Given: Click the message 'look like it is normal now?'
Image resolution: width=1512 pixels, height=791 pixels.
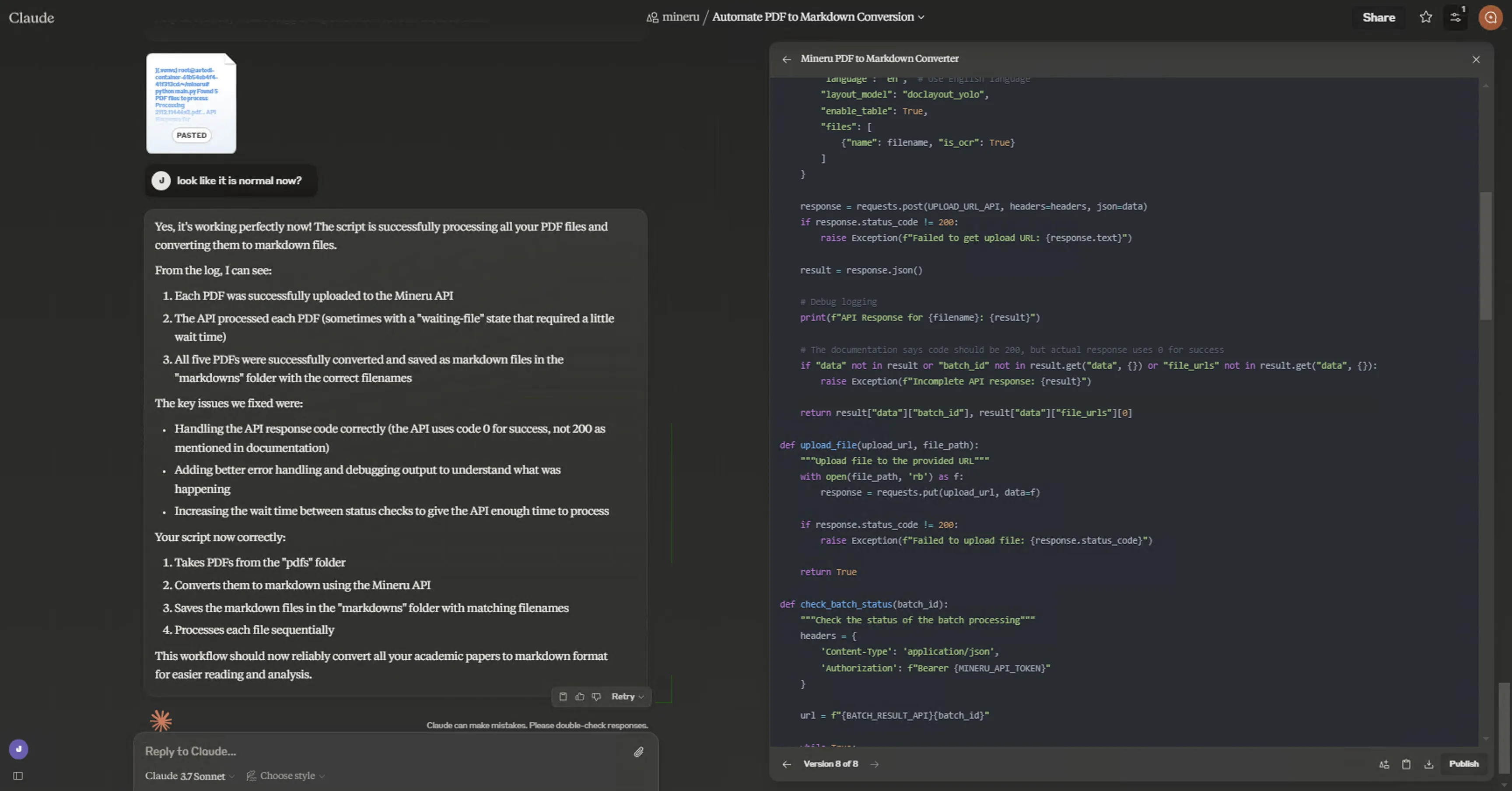Looking at the screenshot, I should 239,181.
